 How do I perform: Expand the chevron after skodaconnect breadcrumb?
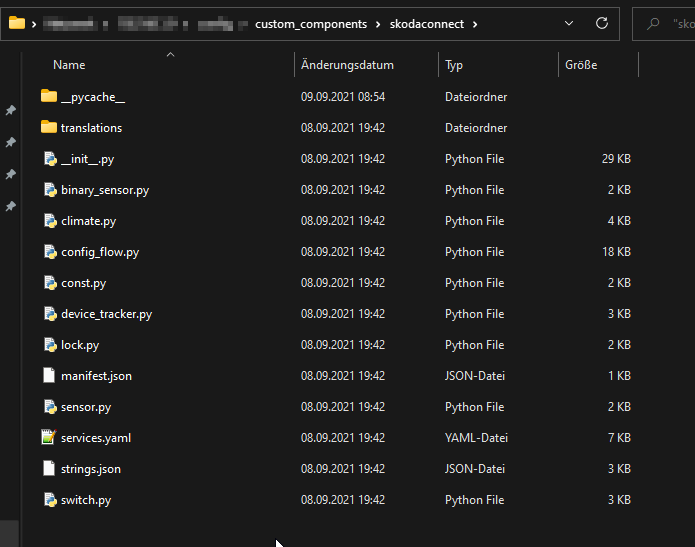[x=474, y=24]
